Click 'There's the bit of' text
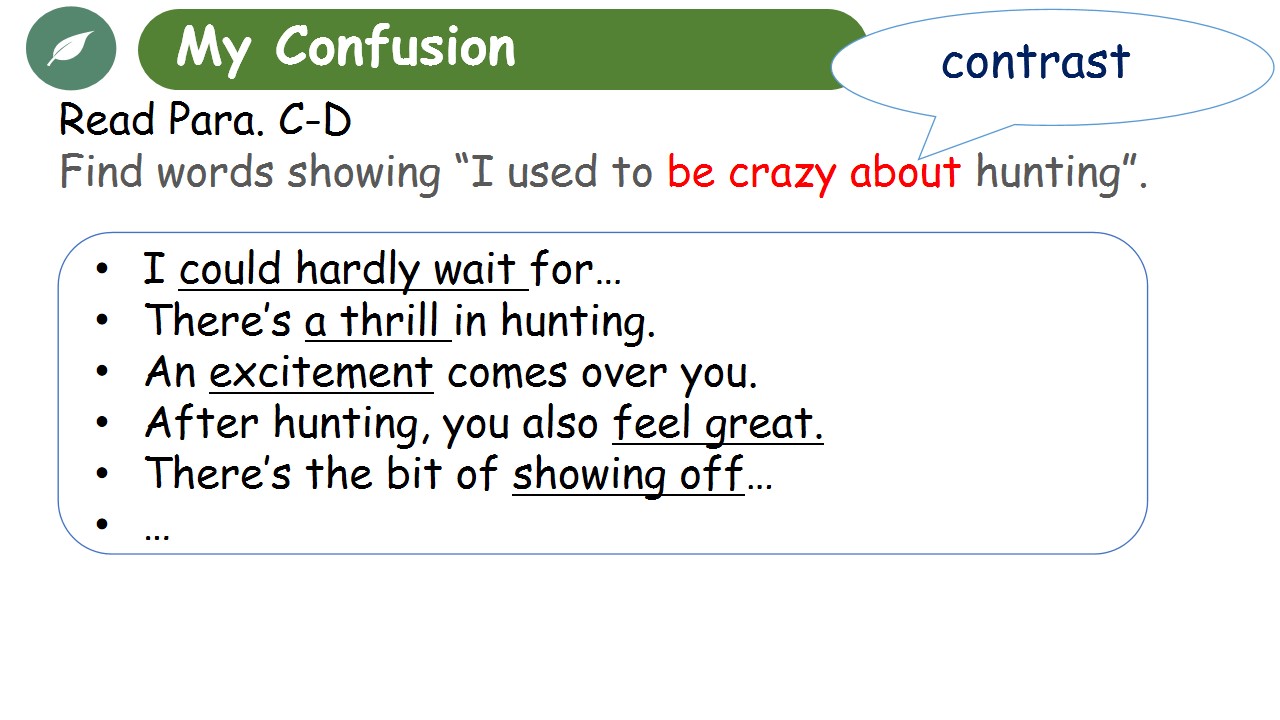Screen dimensions: 1280x720 321,474
